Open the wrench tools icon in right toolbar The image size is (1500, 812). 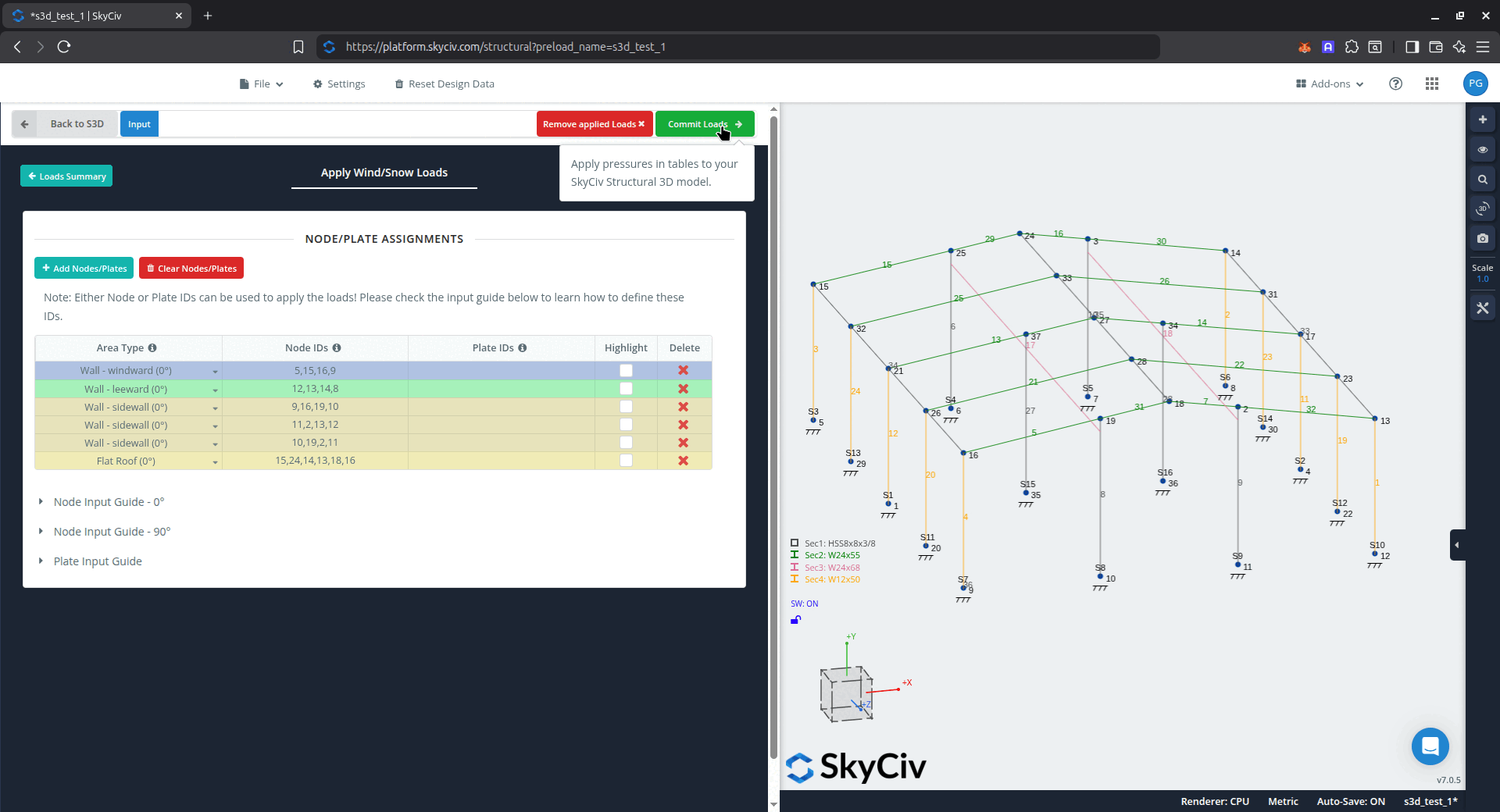click(1482, 308)
